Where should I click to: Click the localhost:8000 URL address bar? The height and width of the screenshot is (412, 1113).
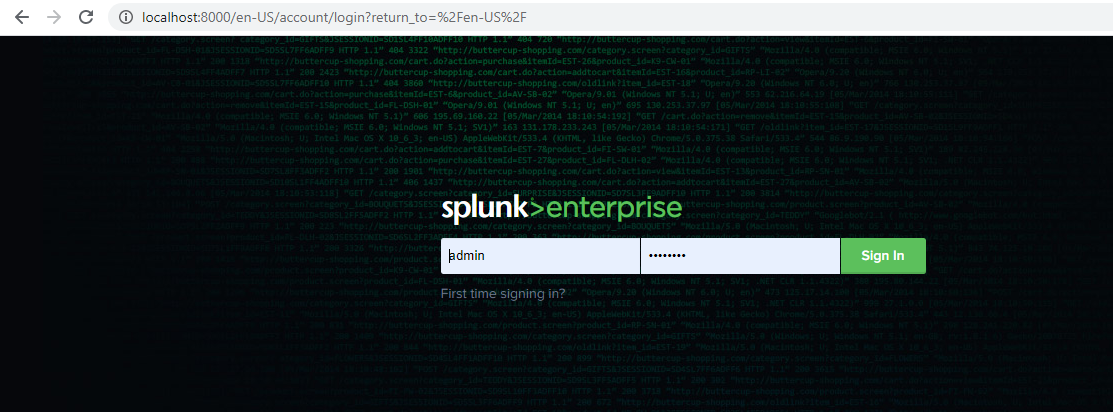click(610, 17)
